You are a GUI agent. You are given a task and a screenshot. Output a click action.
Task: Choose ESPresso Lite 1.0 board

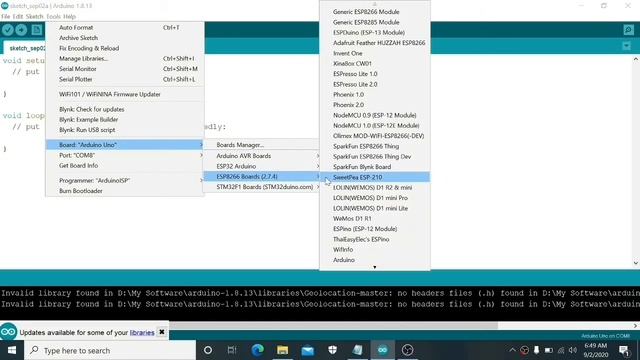[x=375, y=74]
